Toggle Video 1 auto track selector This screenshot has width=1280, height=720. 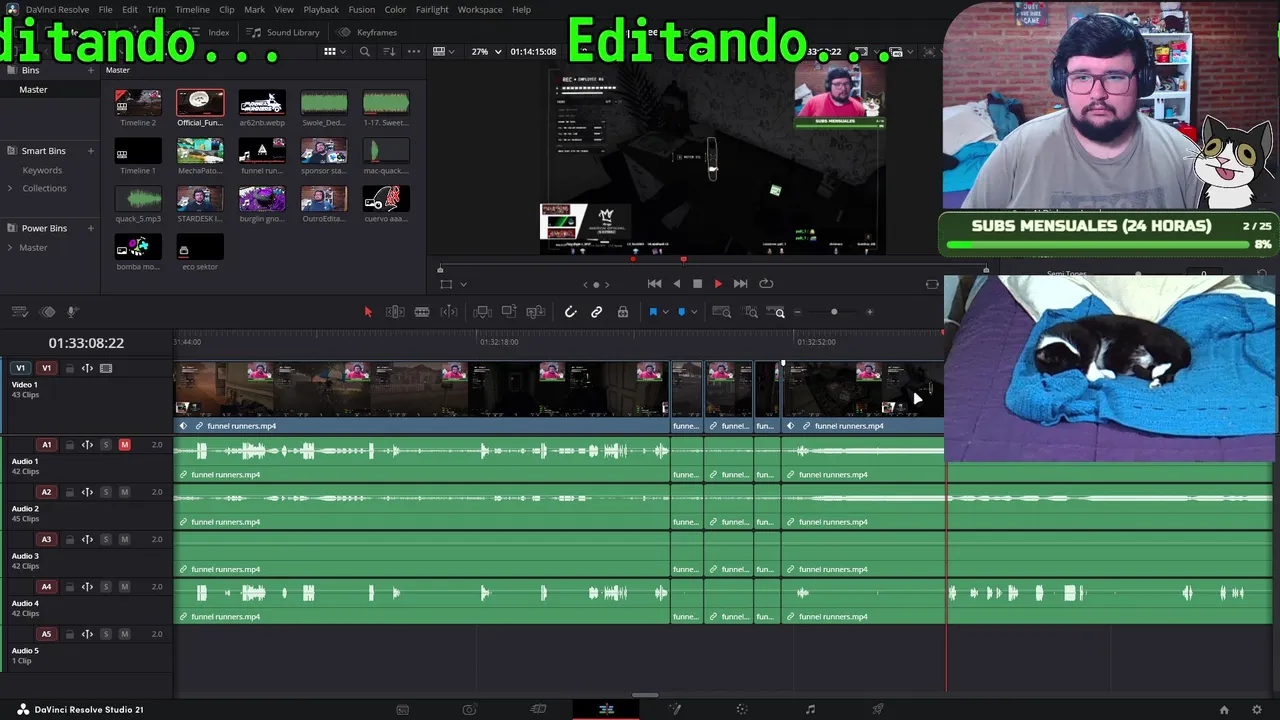coord(87,368)
